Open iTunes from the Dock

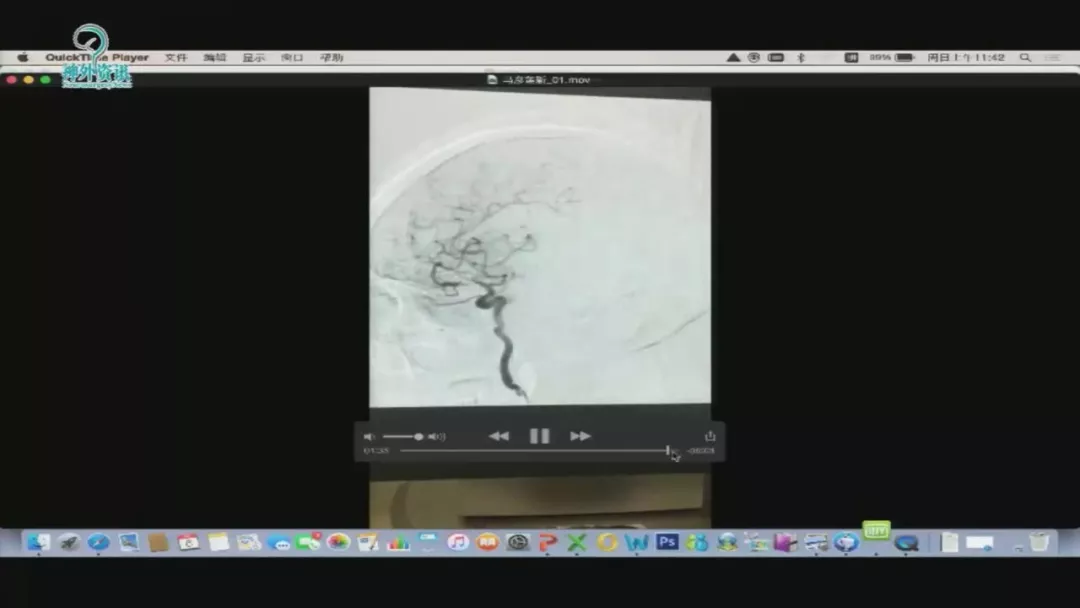(458, 543)
